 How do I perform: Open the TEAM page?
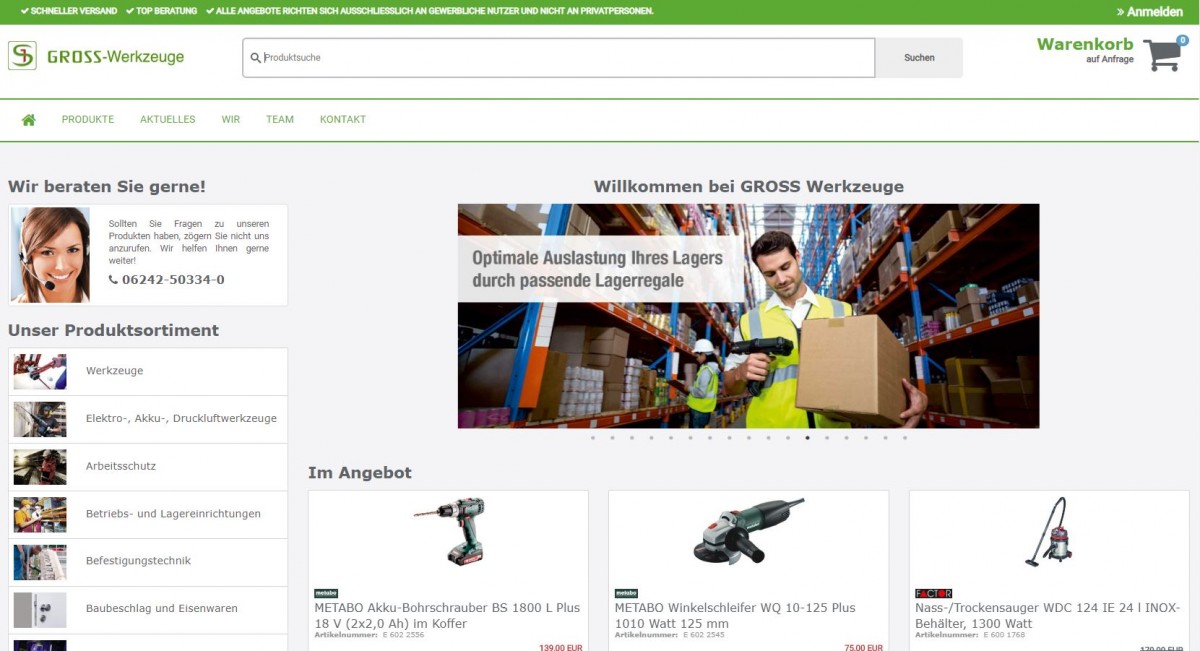pos(280,120)
